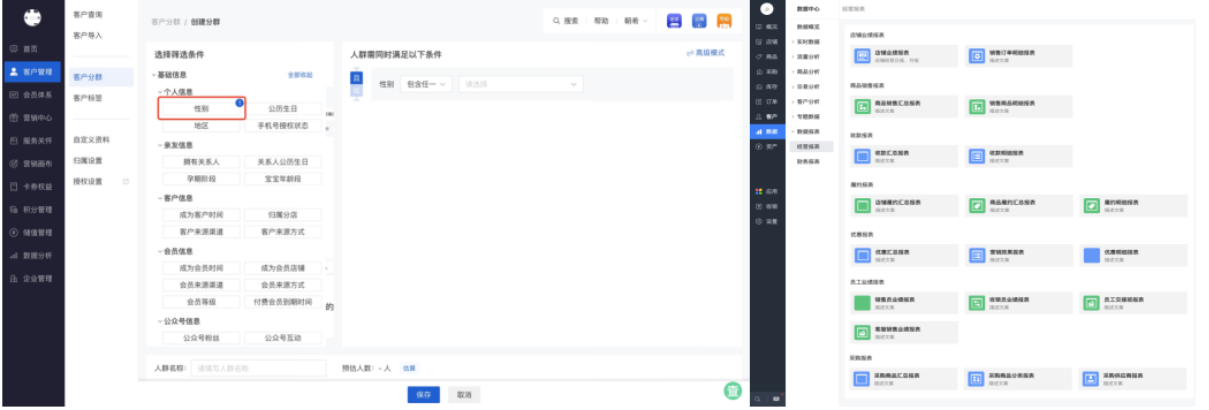Click the 全部收起 link

[300, 75]
